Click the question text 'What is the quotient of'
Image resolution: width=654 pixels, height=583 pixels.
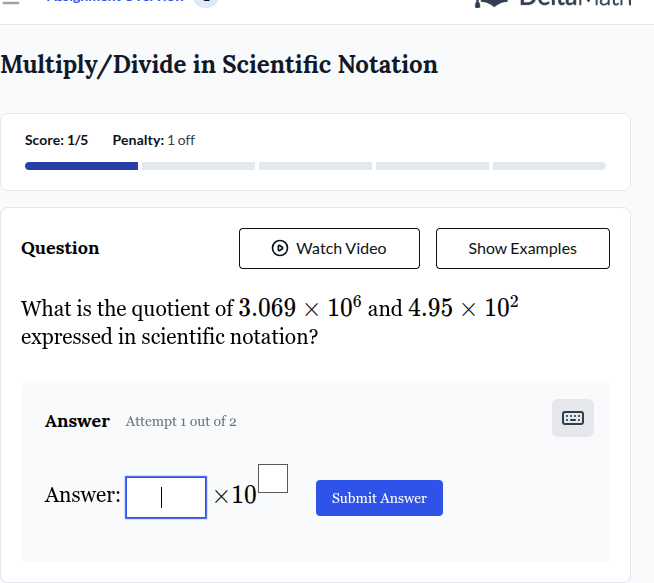coord(127,309)
